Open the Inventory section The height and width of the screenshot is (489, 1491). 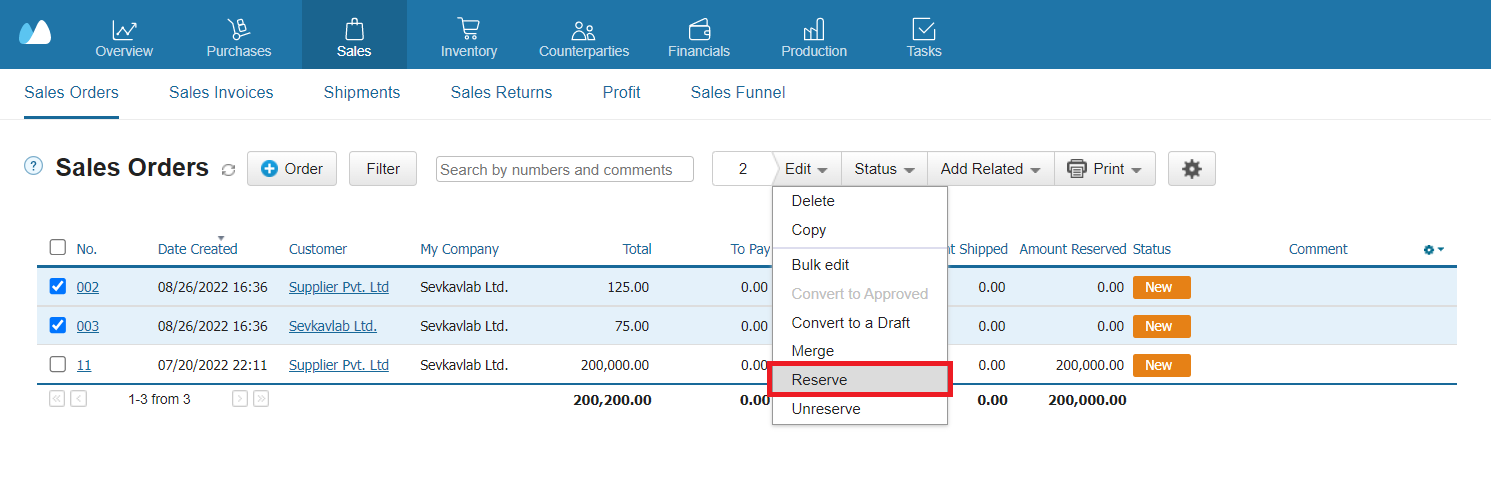(x=469, y=35)
